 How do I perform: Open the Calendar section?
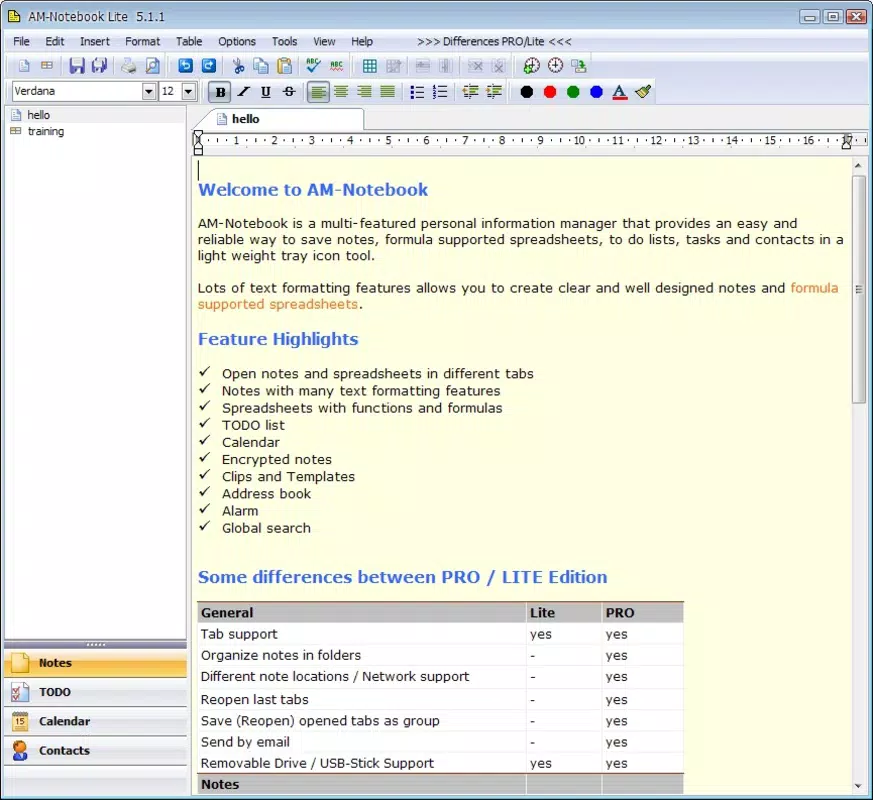pyautogui.click(x=95, y=722)
